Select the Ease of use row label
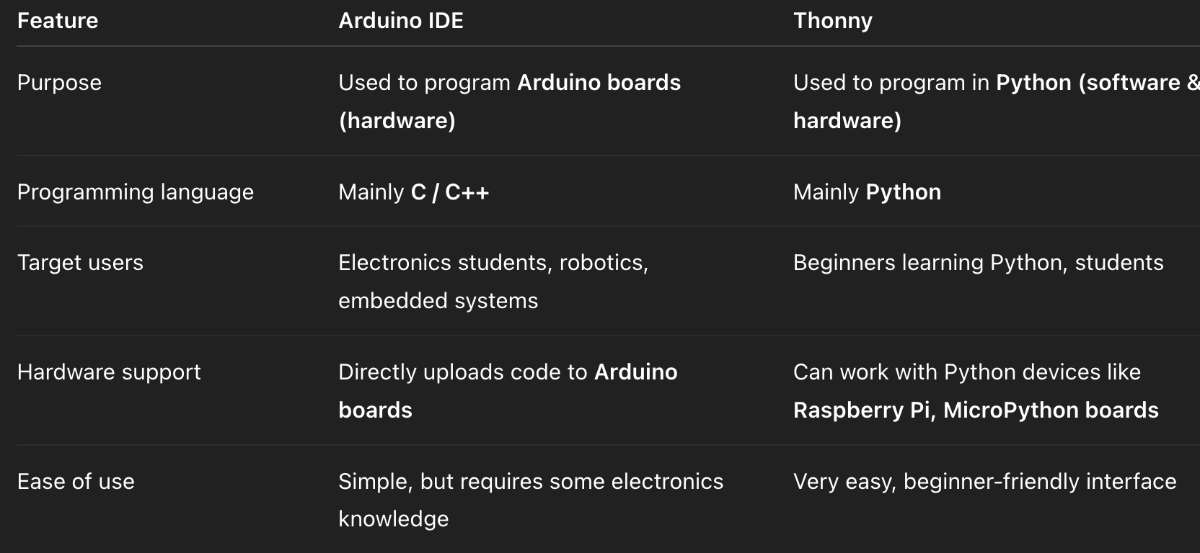This screenshot has width=1200, height=553. pos(75,482)
